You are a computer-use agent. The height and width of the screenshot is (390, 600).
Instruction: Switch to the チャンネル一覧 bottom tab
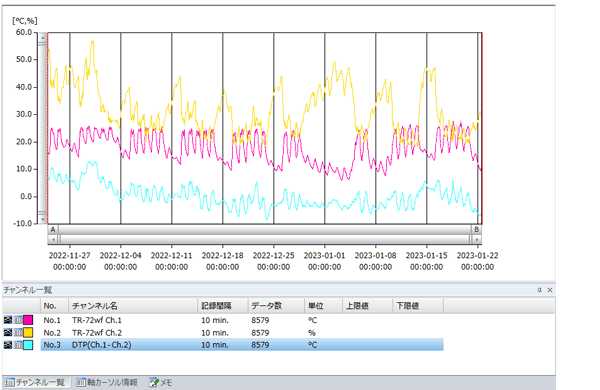point(36,382)
